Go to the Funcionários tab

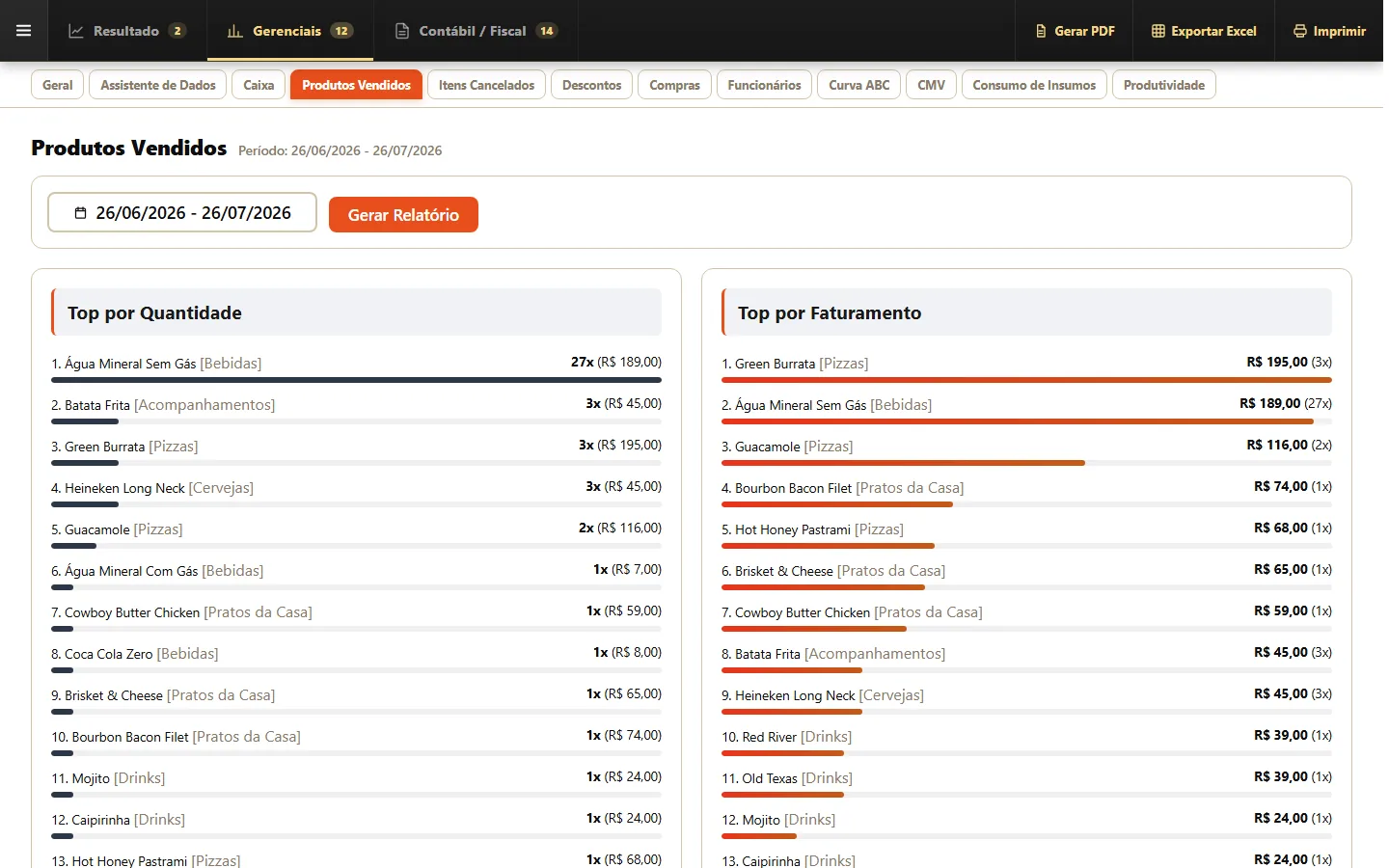(x=764, y=85)
